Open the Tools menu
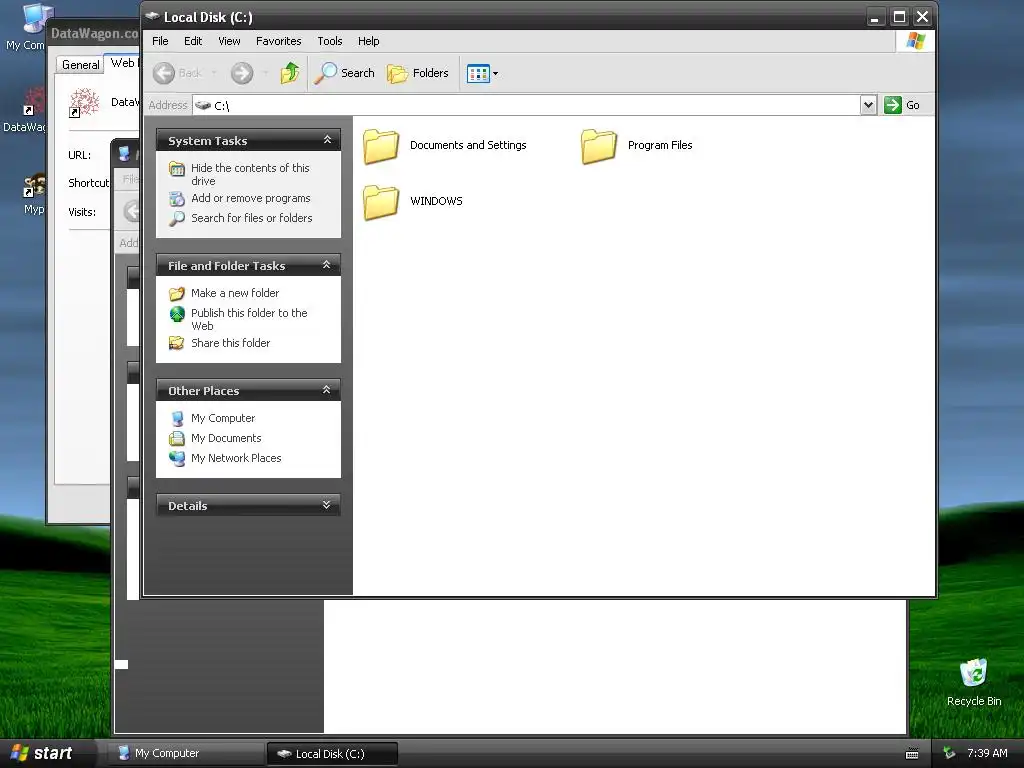Image resolution: width=1024 pixels, height=768 pixels. (x=330, y=41)
